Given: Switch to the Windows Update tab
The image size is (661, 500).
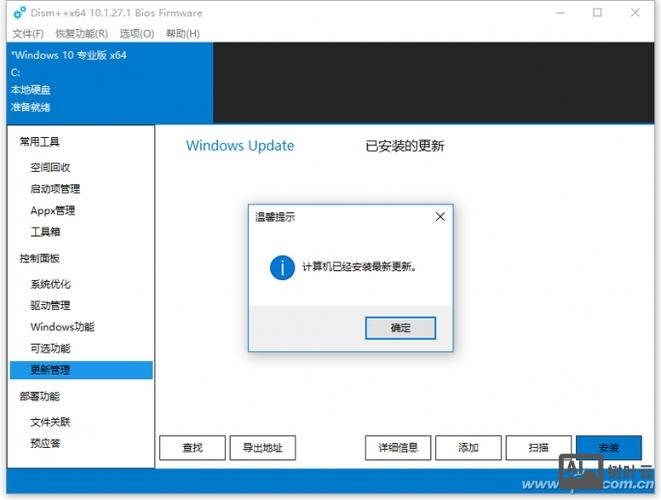Looking at the screenshot, I should click(240, 145).
